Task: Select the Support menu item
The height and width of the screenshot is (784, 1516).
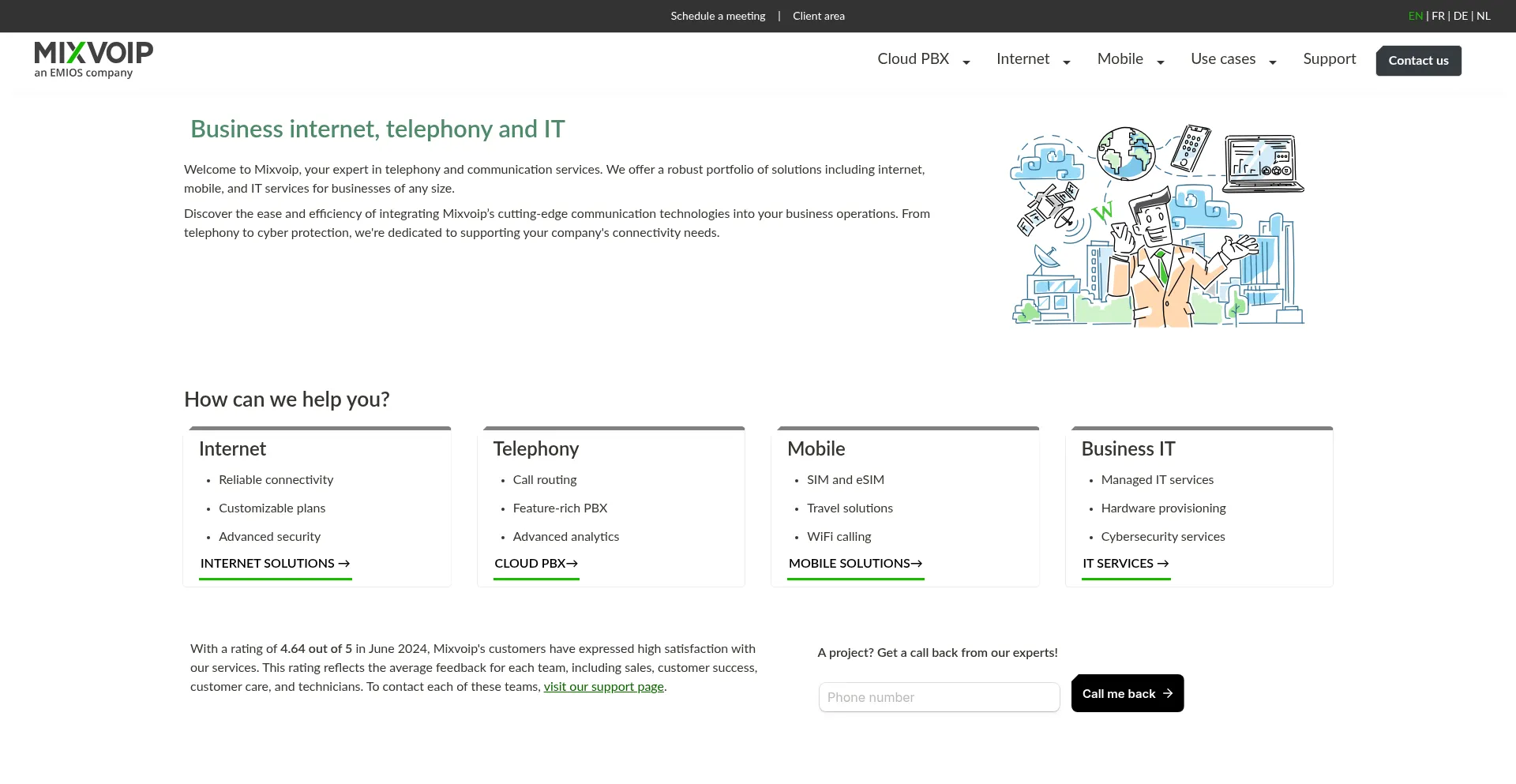Action: click(1329, 59)
